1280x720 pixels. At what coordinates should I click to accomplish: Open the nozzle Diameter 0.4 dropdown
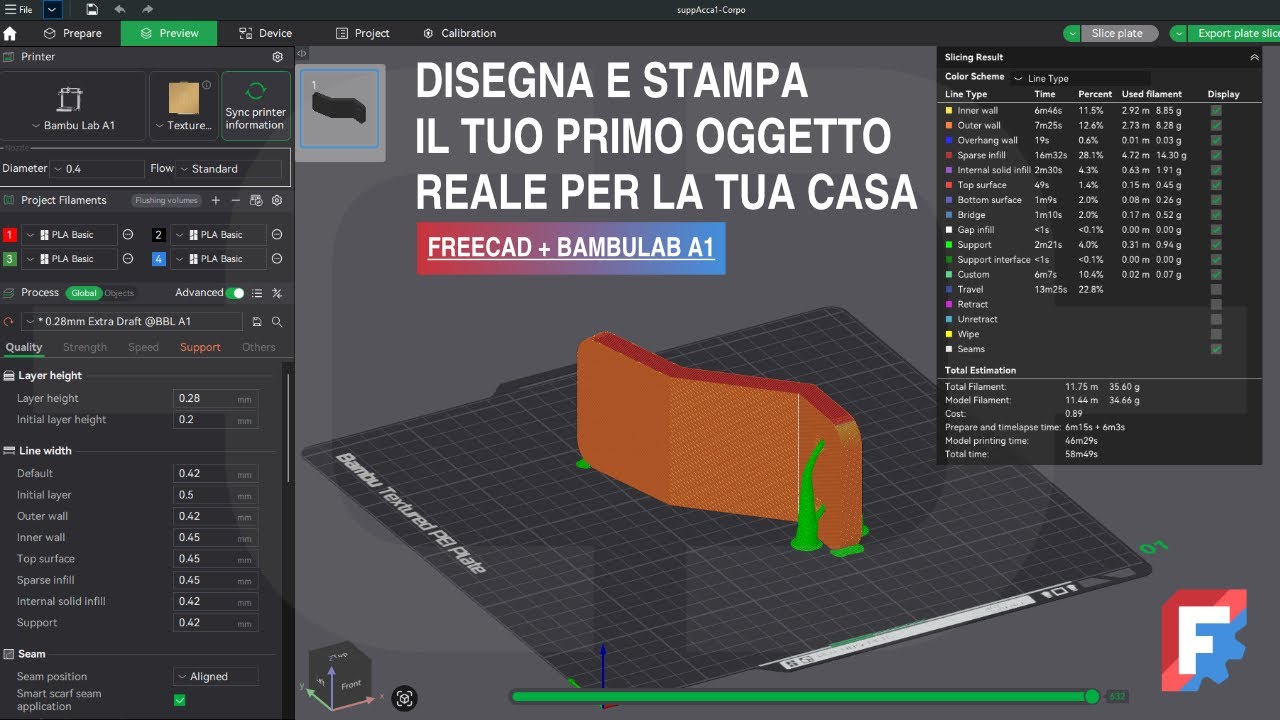pyautogui.click(x=98, y=169)
